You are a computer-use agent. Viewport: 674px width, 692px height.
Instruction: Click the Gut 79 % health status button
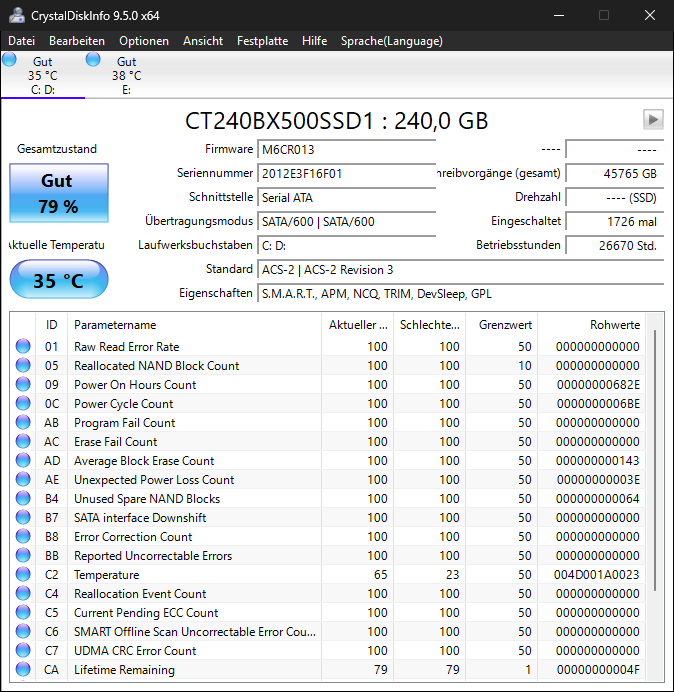(x=59, y=193)
